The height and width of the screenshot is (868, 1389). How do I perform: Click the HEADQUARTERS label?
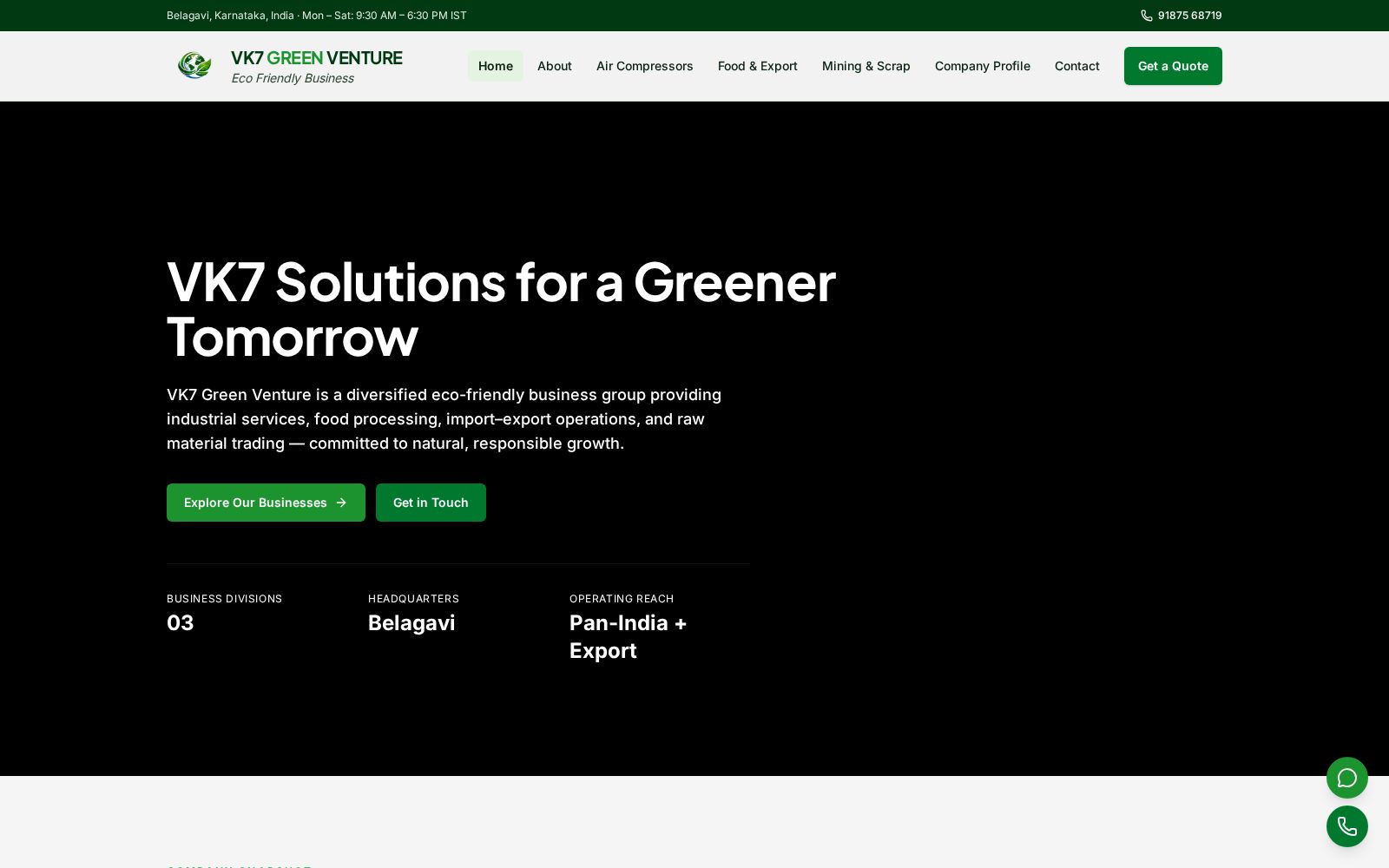coord(413,599)
